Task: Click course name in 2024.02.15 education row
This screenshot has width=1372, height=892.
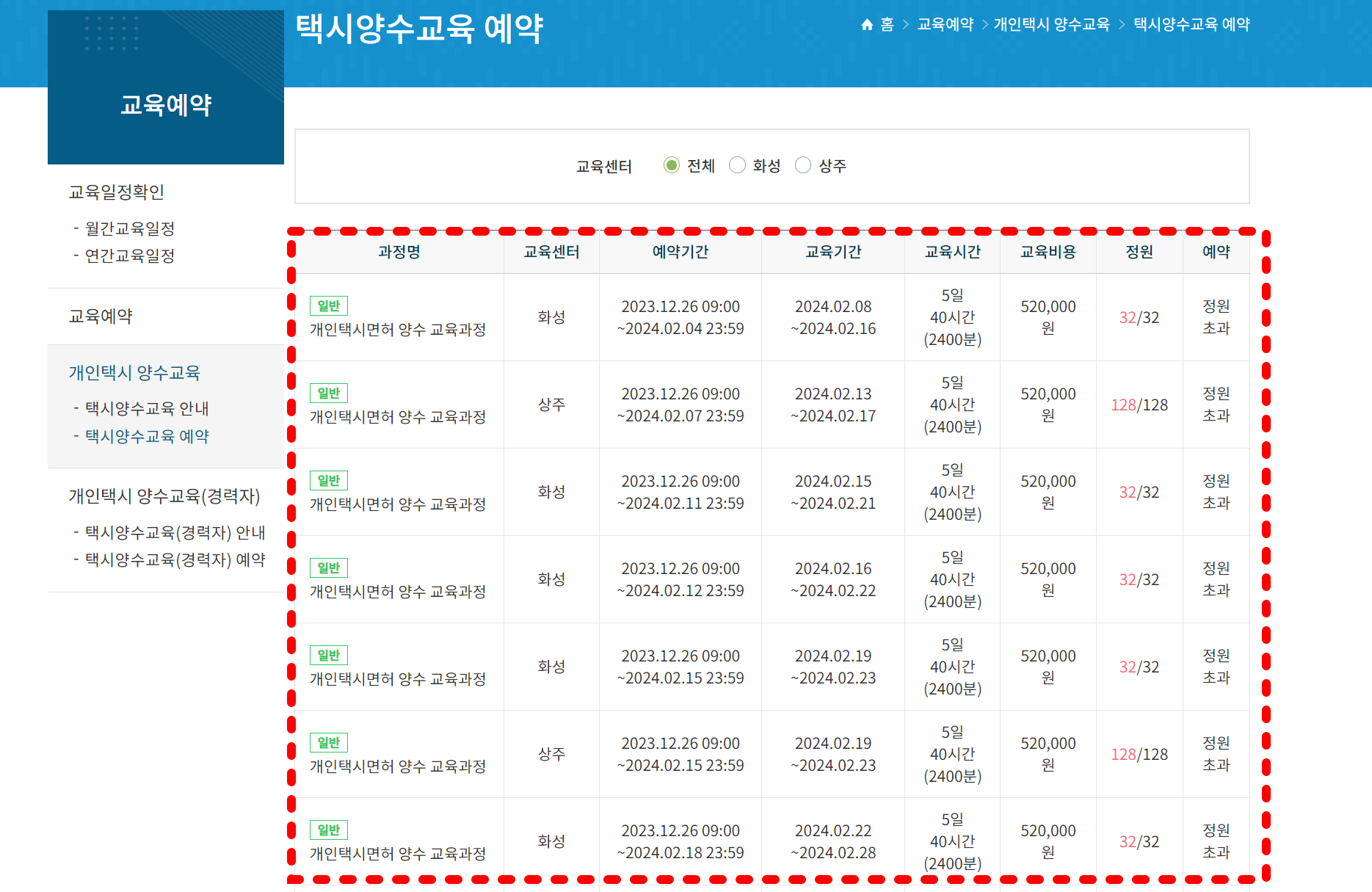Action: 398,504
